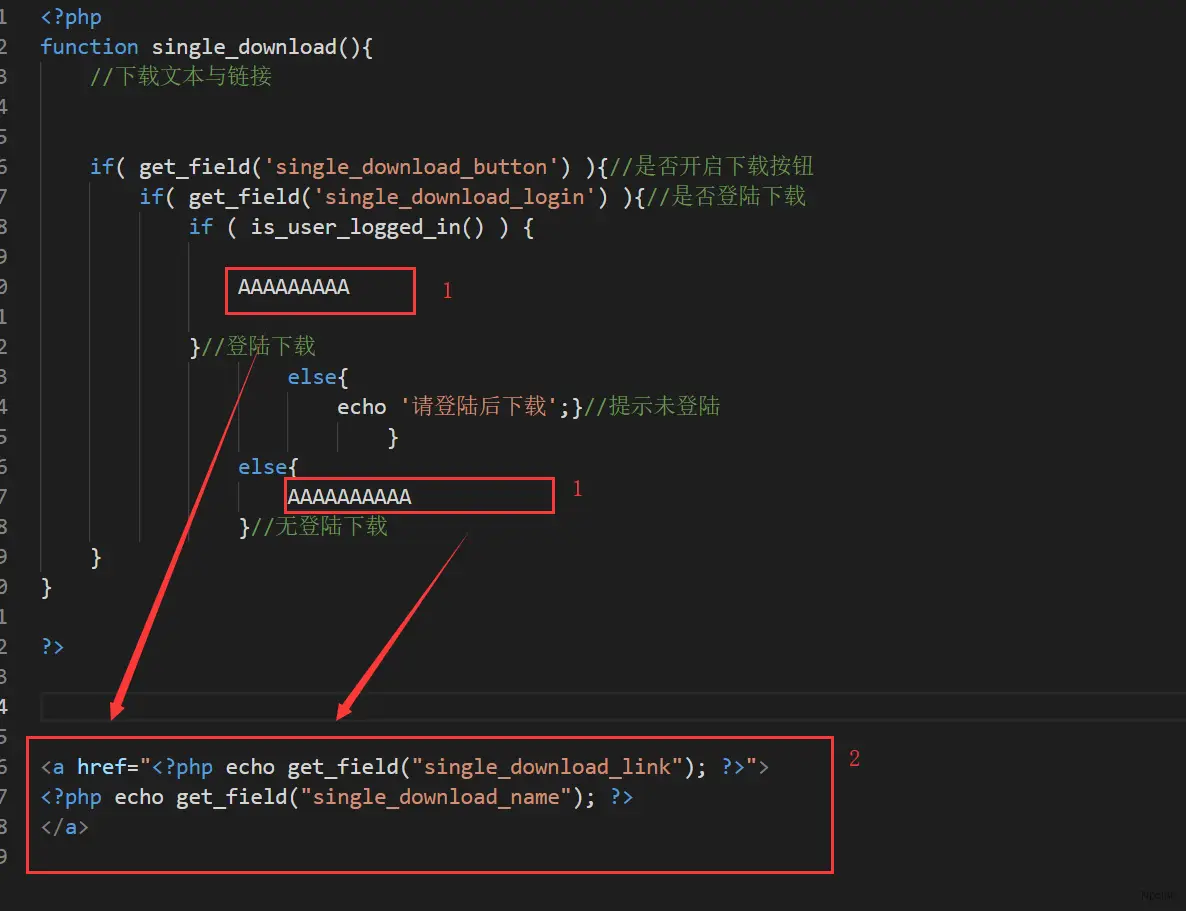Click the comment '//提示未登陆'
The image size is (1186, 911).
[652, 406]
